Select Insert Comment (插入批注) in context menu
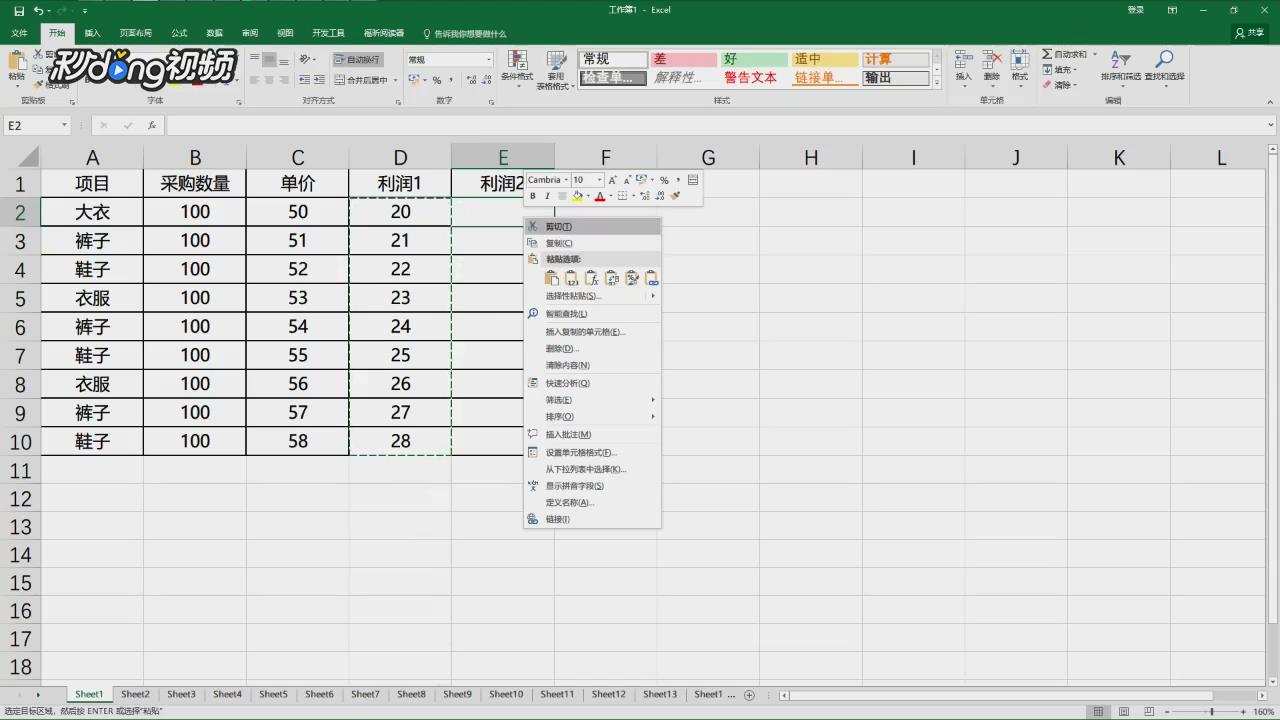 pyautogui.click(x=592, y=435)
